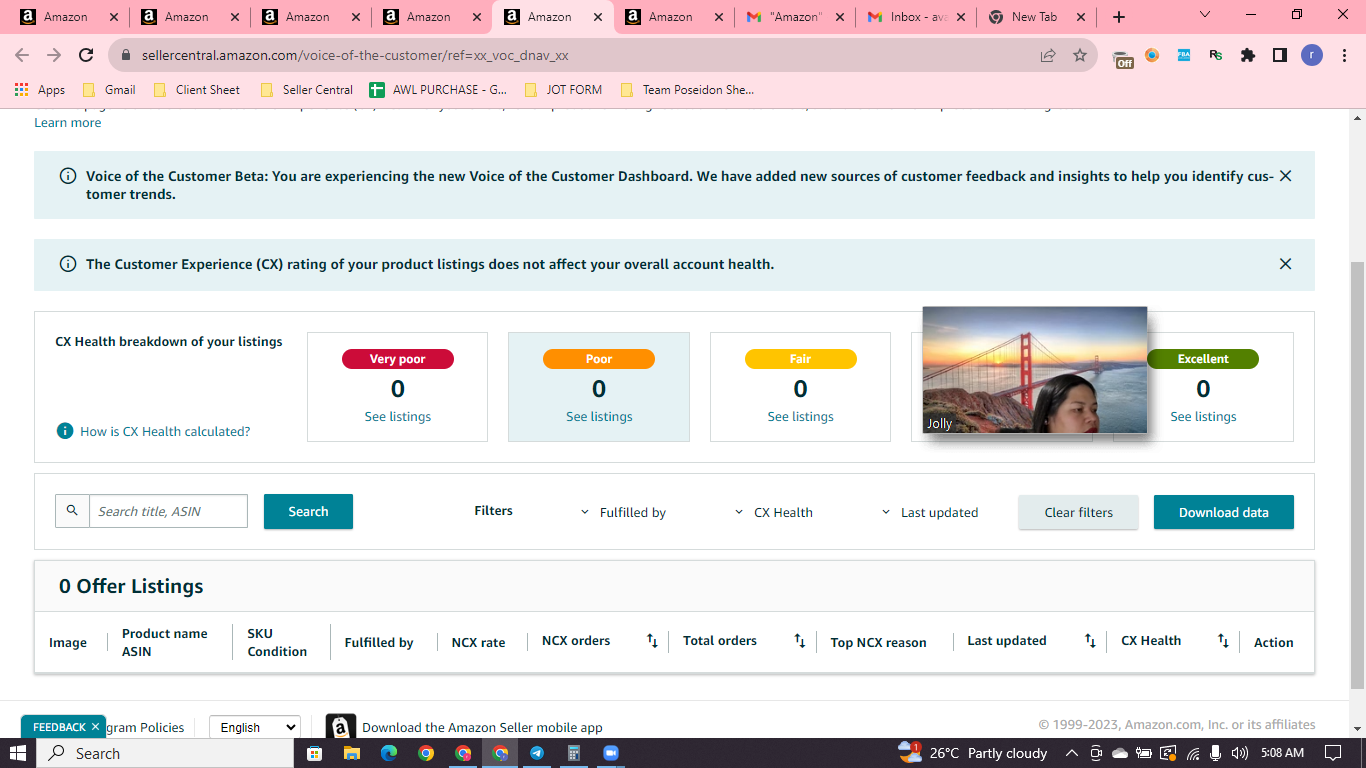Dismiss the Voice of the Customer Beta banner
1366x768 pixels.
click(1286, 176)
